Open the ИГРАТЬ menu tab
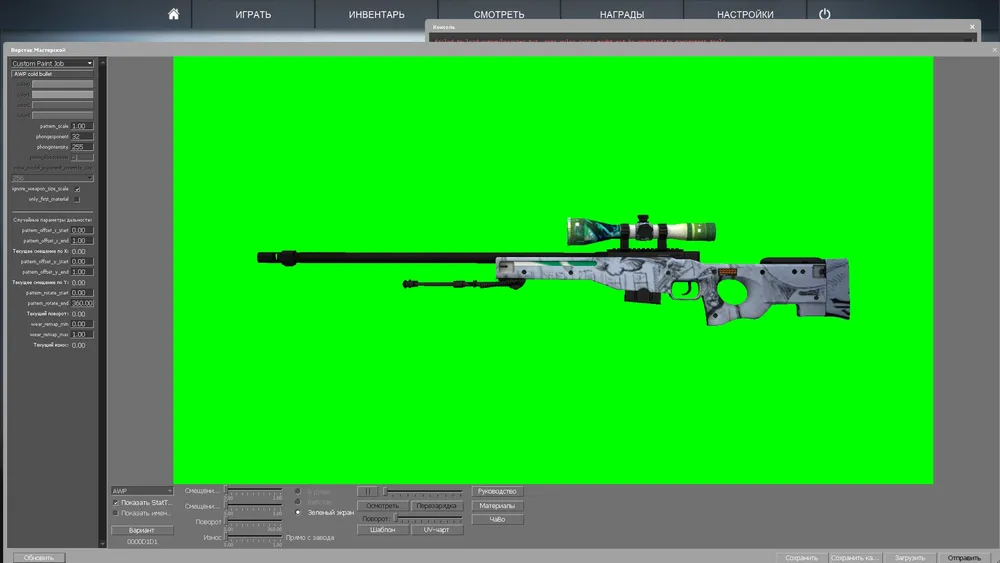This screenshot has width=1000, height=563. coord(253,15)
